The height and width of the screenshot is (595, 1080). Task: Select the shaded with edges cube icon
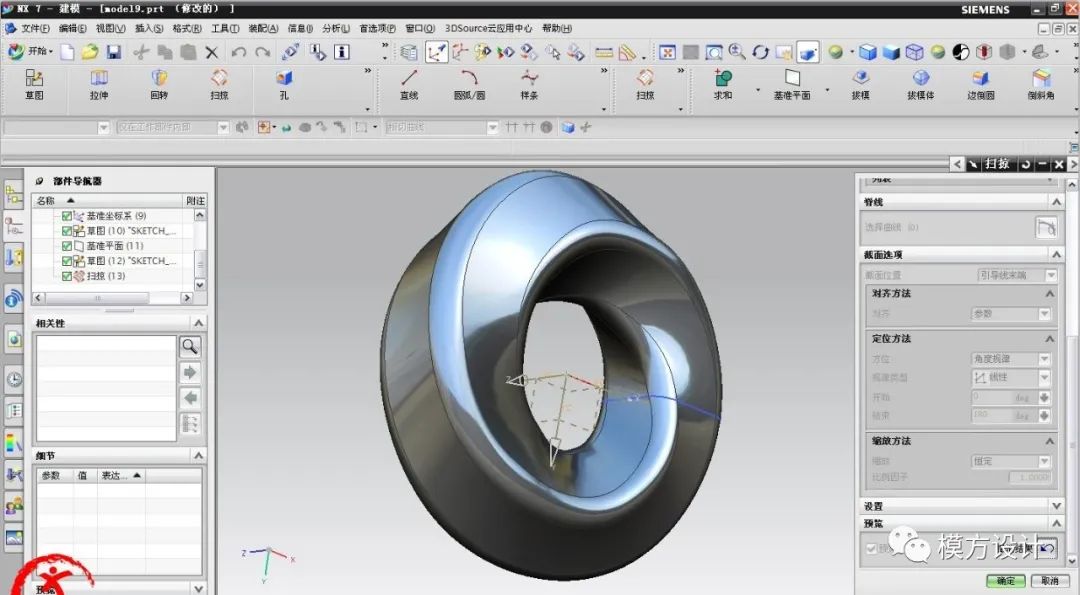(x=868, y=52)
